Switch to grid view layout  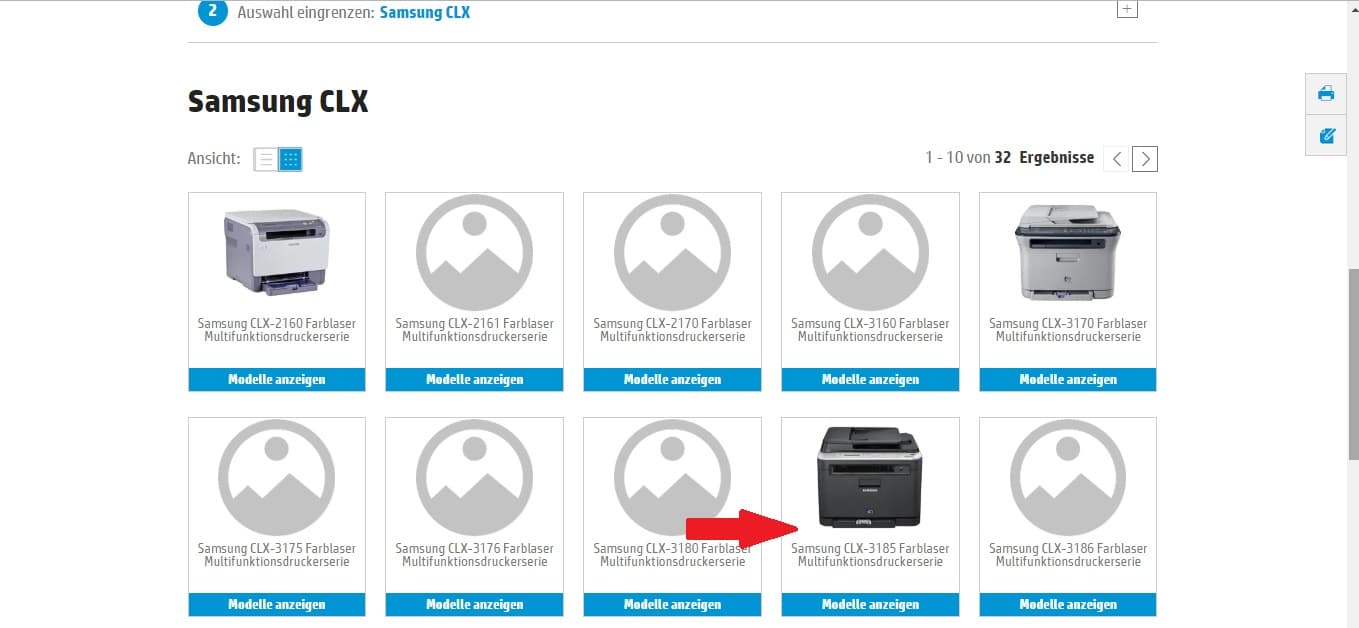(290, 159)
